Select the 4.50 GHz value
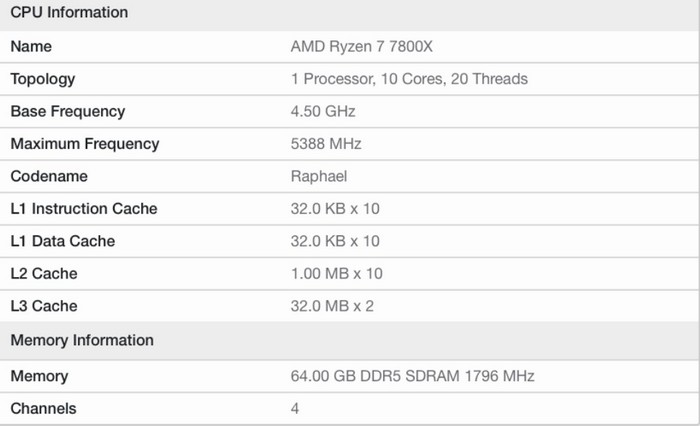Viewport: 700px width, 426px height. (323, 111)
